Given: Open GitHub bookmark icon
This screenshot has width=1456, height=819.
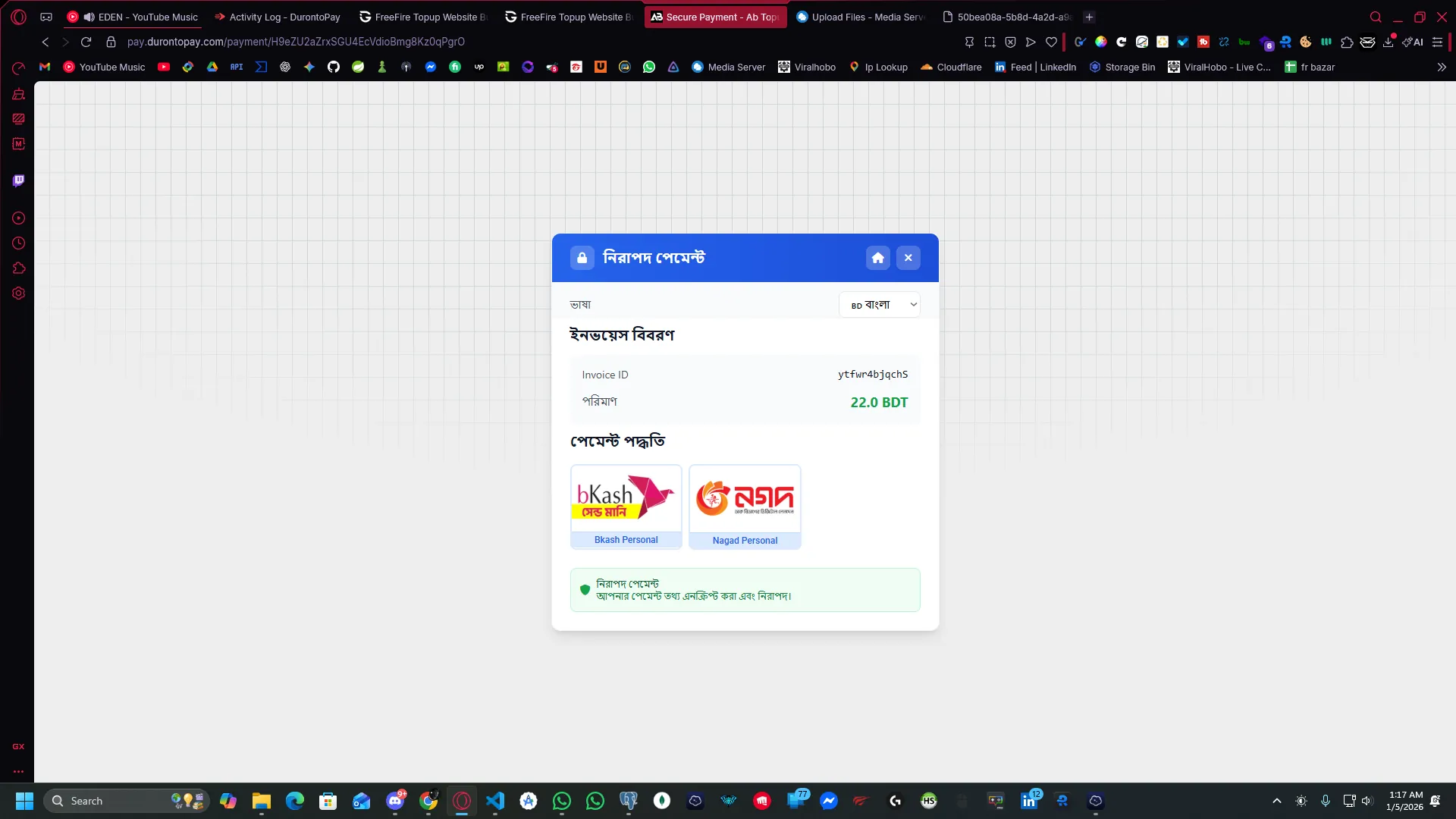Looking at the screenshot, I should pos(334,67).
